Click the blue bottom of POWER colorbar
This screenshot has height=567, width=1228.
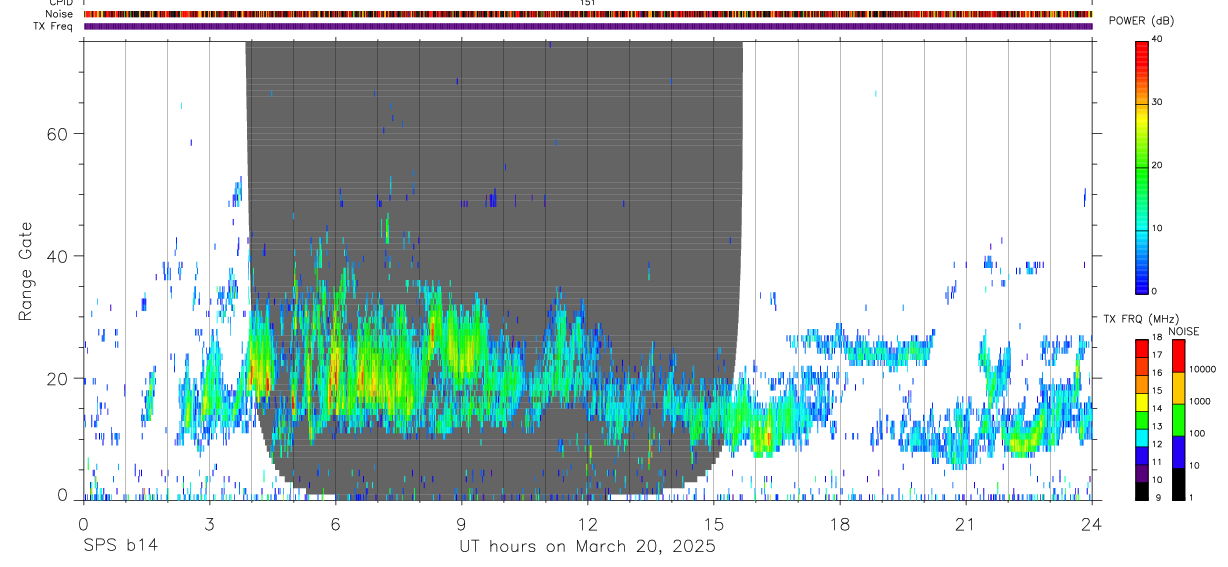1142,282
